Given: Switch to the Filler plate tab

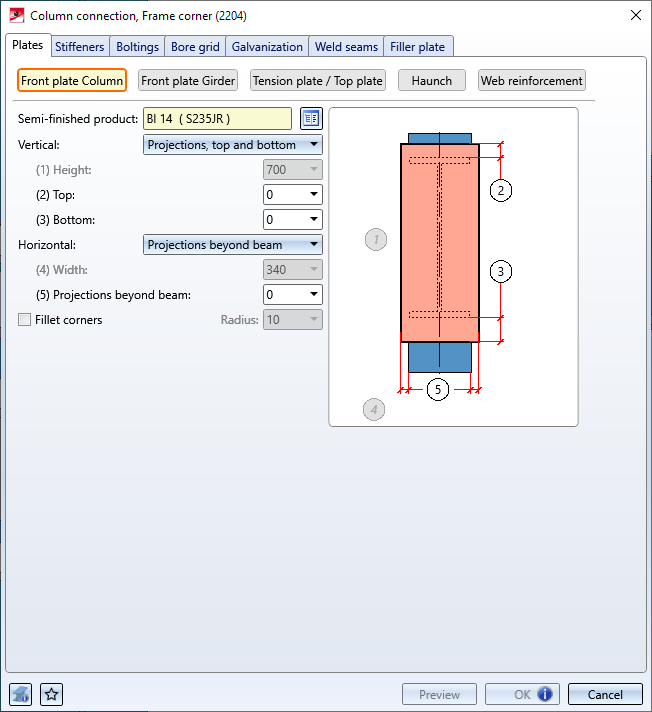Looking at the screenshot, I should point(417,47).
